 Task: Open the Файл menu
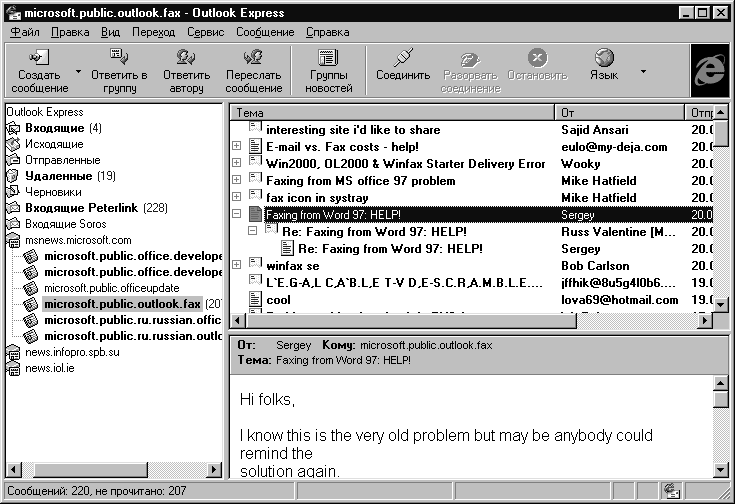pos(25,32)
